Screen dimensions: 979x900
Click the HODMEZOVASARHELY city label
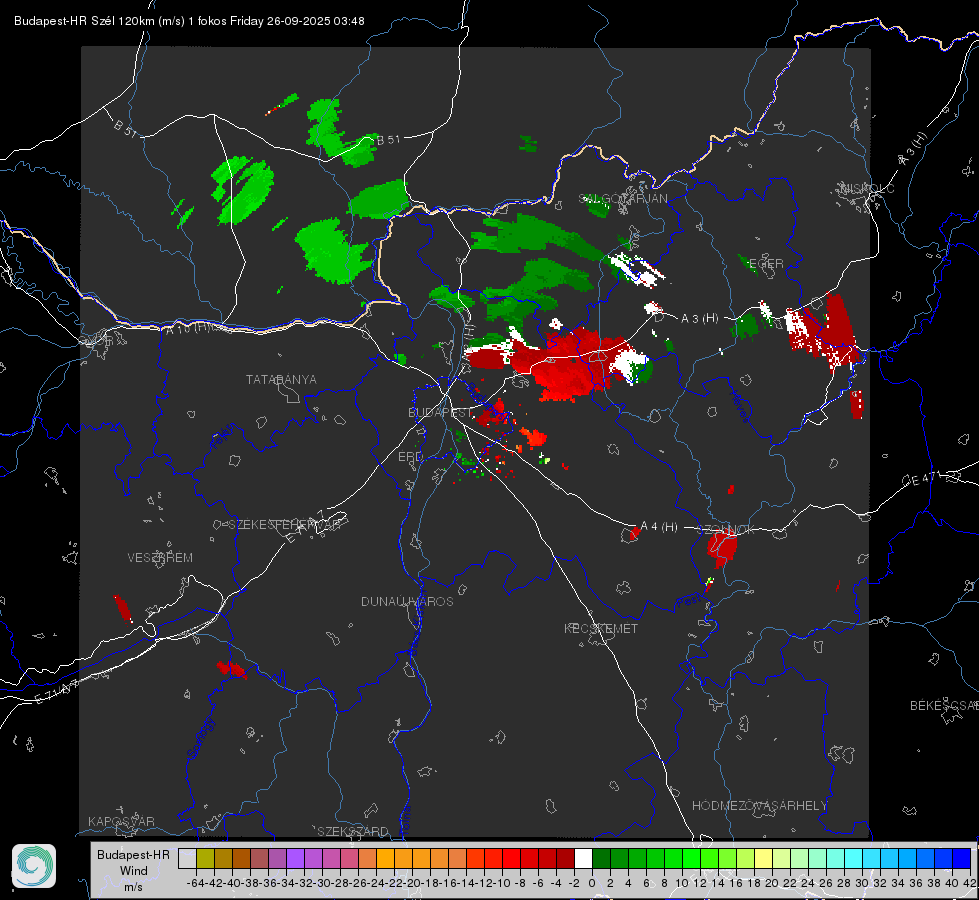[759, 806]
